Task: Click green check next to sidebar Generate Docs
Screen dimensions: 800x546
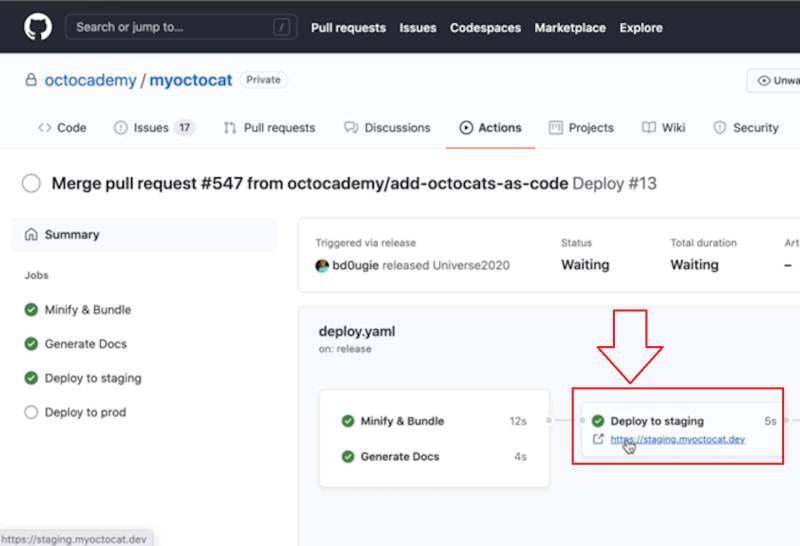Action: click(31, 344)
